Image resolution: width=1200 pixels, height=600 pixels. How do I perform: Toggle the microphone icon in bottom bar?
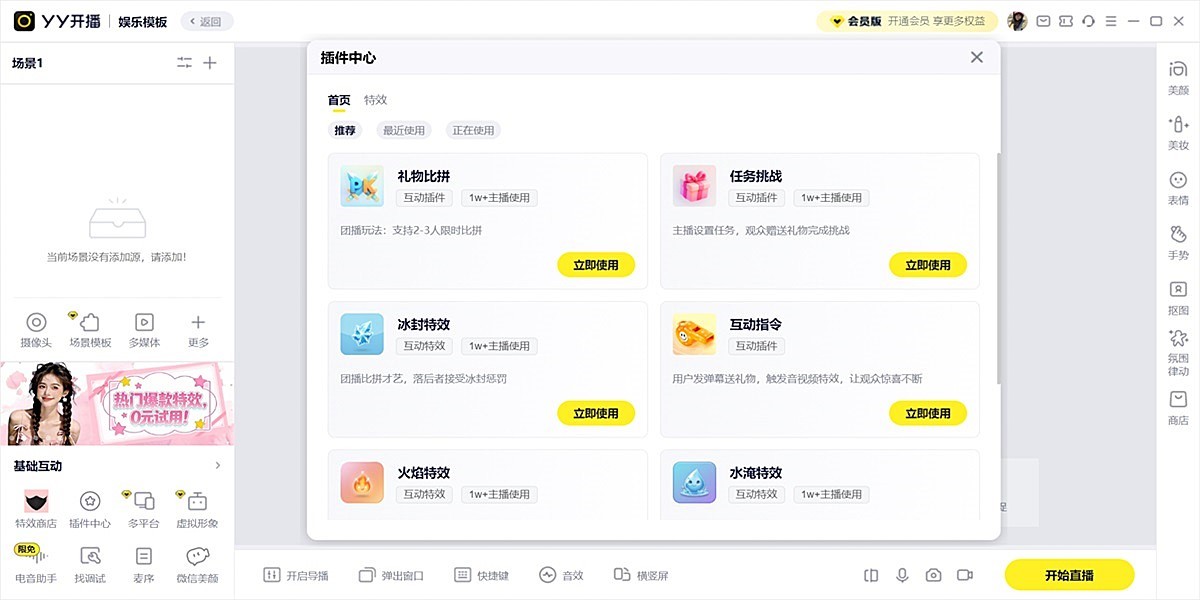[902, 575]
